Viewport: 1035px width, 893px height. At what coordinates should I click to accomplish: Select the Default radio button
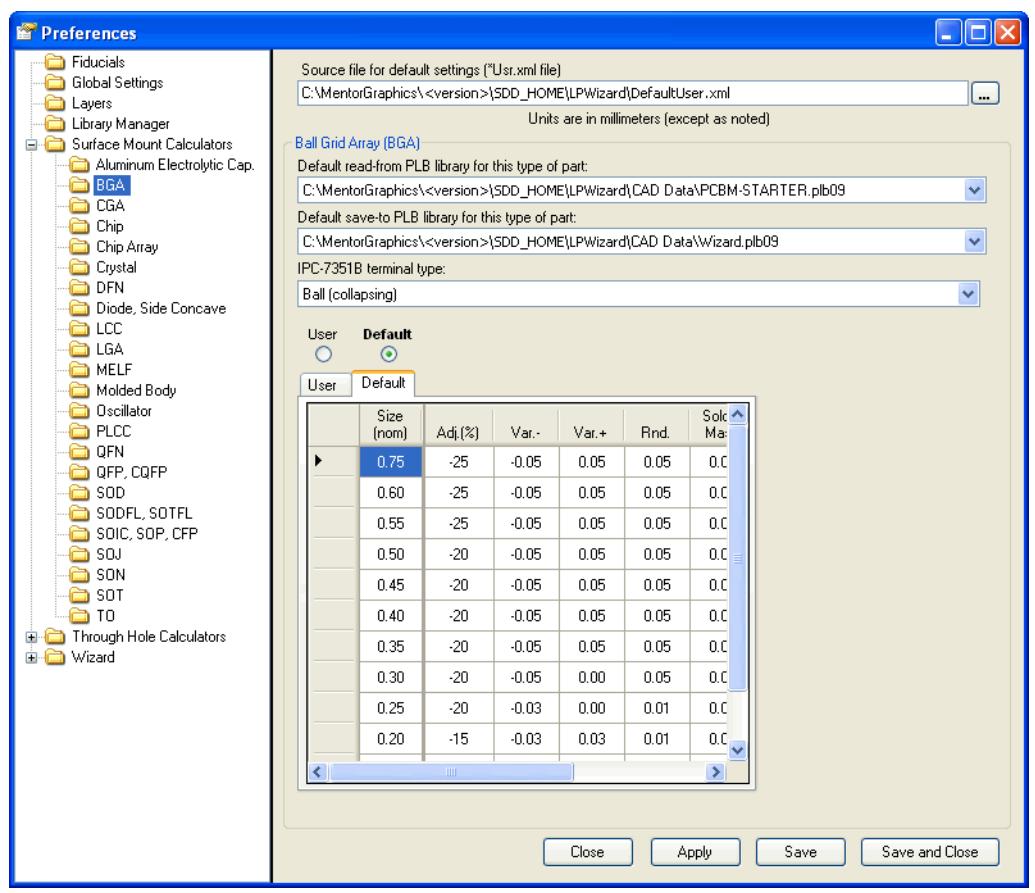[389, 354]
